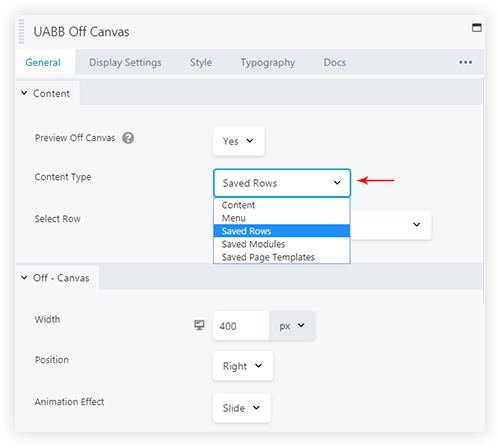Click the window pin icon in the panel header

[477, 28]
